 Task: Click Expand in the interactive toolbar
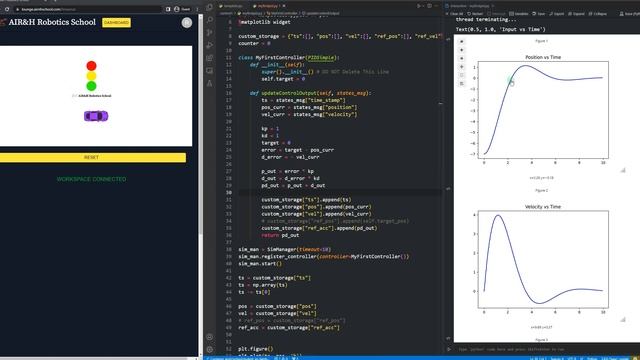[576, 14]
